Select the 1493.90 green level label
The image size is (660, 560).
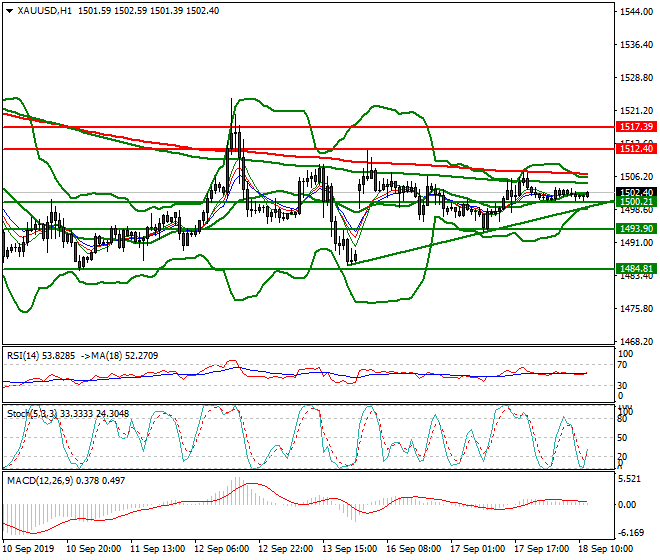pyautogui.click(x=636, y=229)
